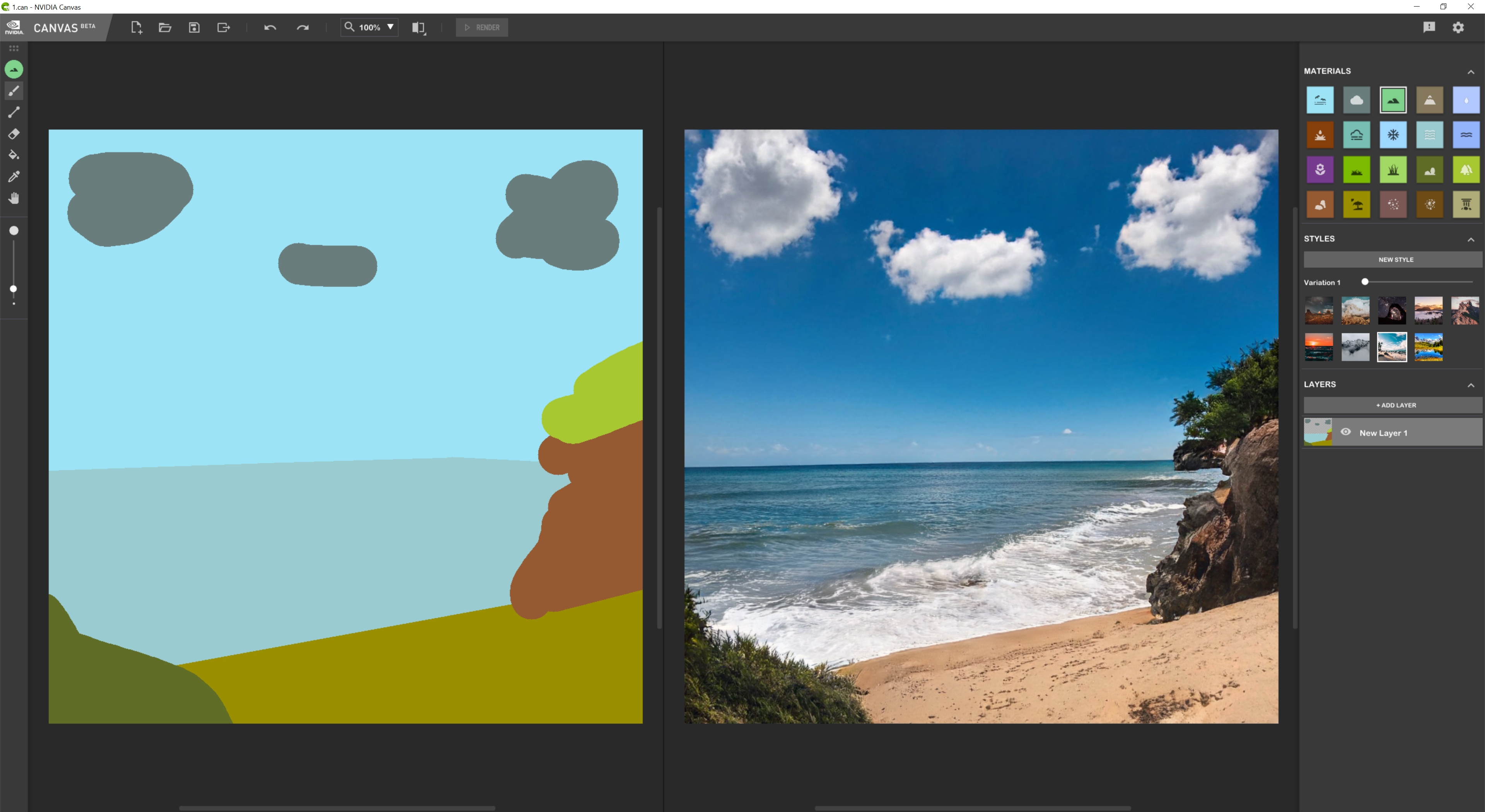The height and width of the screenshot is (812, 1485).
Task: Choose the Cloud material swatch
Action: point(1357,100)
